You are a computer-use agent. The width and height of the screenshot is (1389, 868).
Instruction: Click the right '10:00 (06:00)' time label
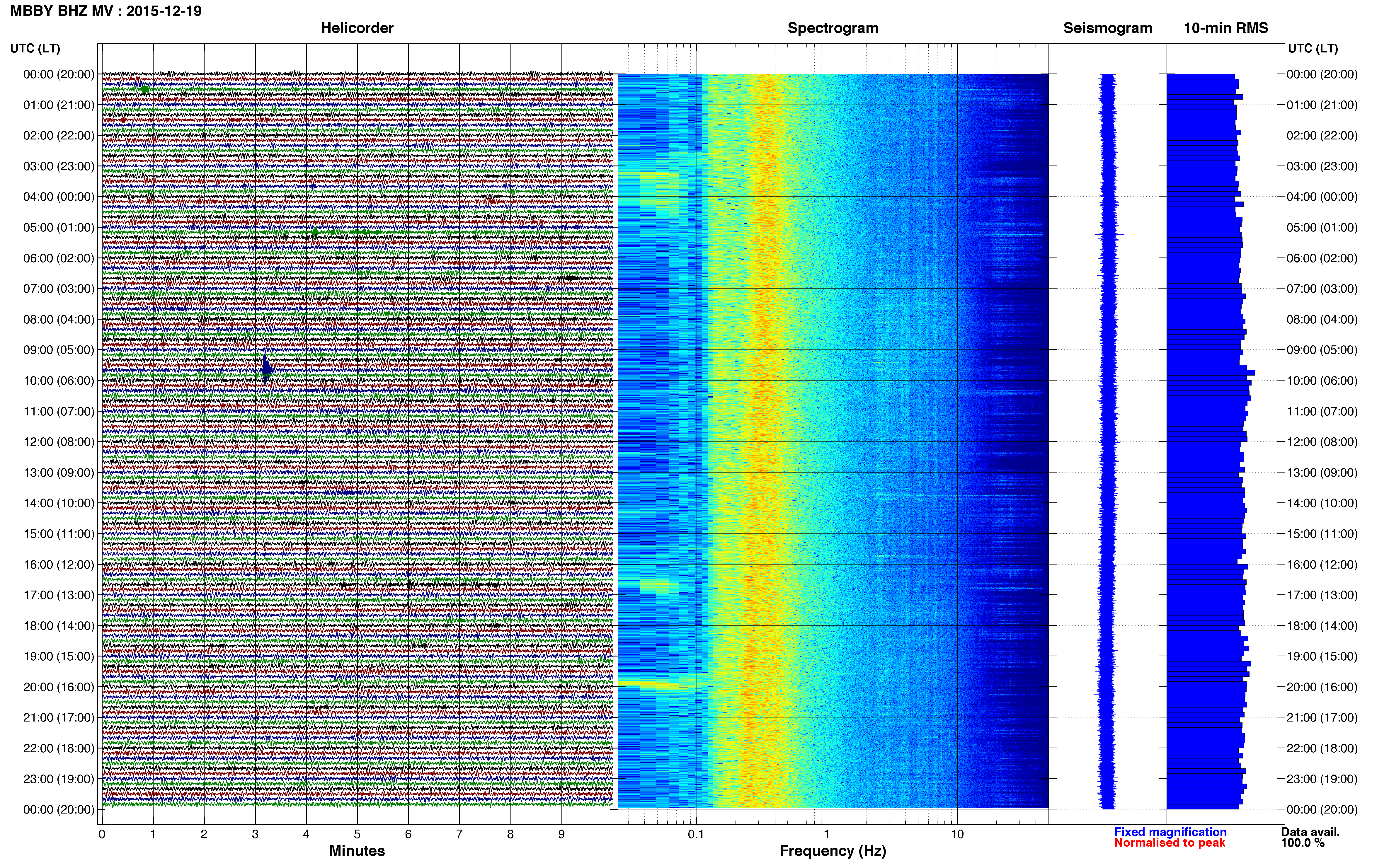click(1322, 381)
